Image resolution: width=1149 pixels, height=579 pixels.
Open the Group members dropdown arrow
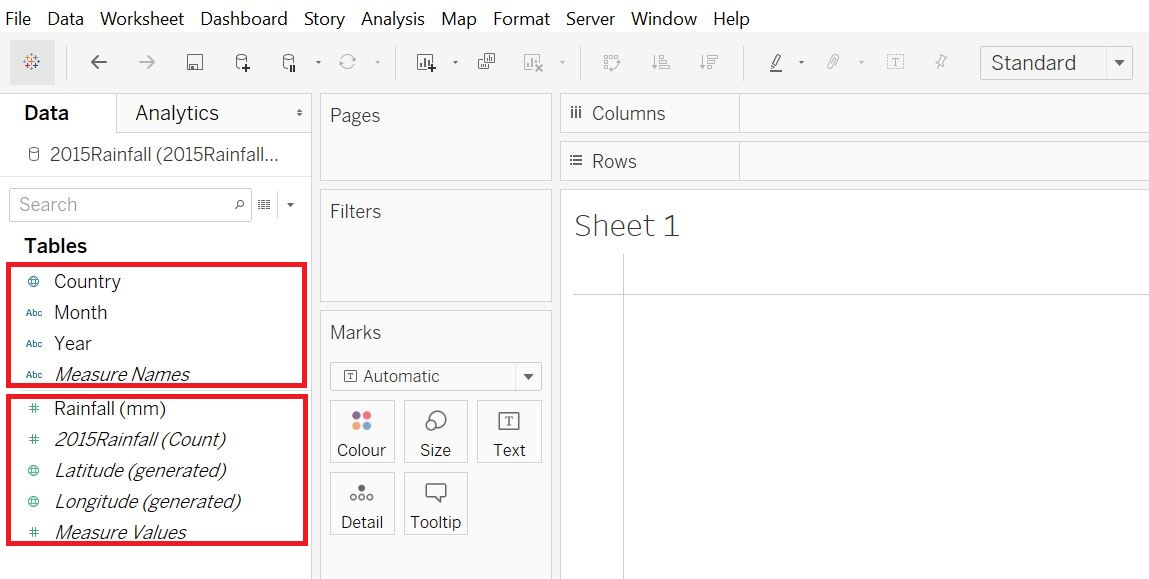click(x=861, y=63)
